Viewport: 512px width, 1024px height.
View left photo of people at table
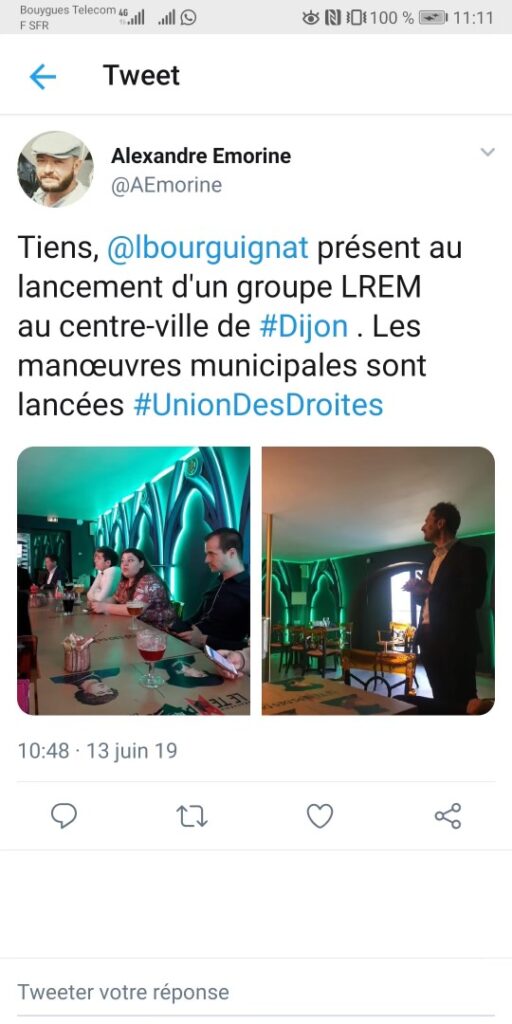[133, 581]
